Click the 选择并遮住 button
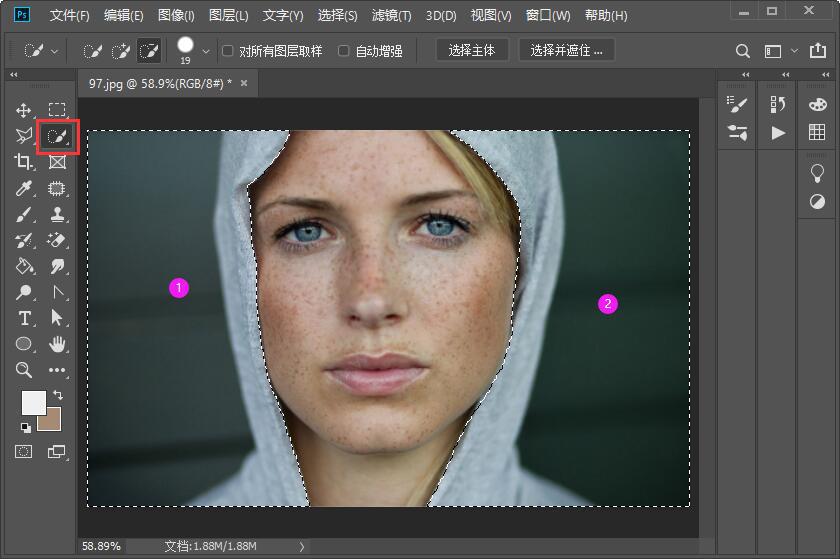 point(566,50)
